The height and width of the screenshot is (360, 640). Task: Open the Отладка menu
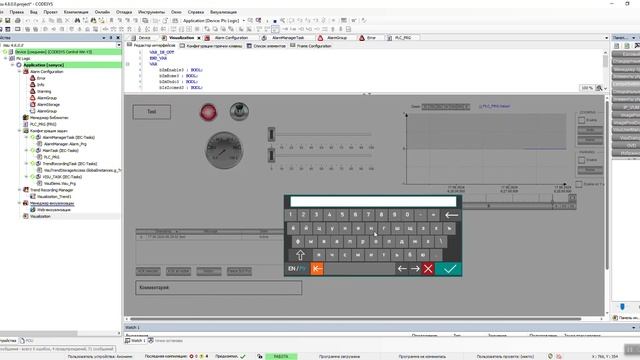coord(124,12)
